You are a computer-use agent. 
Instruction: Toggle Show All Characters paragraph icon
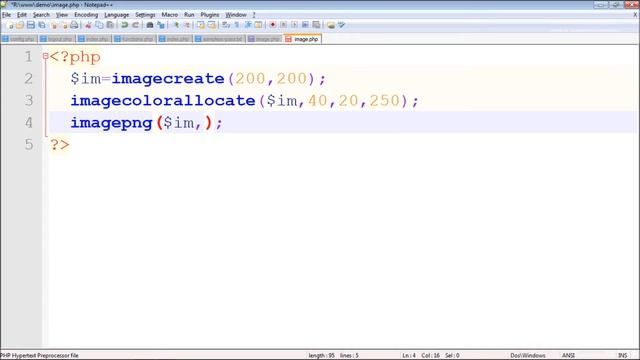pyautogui.click(x=237, y=25)
